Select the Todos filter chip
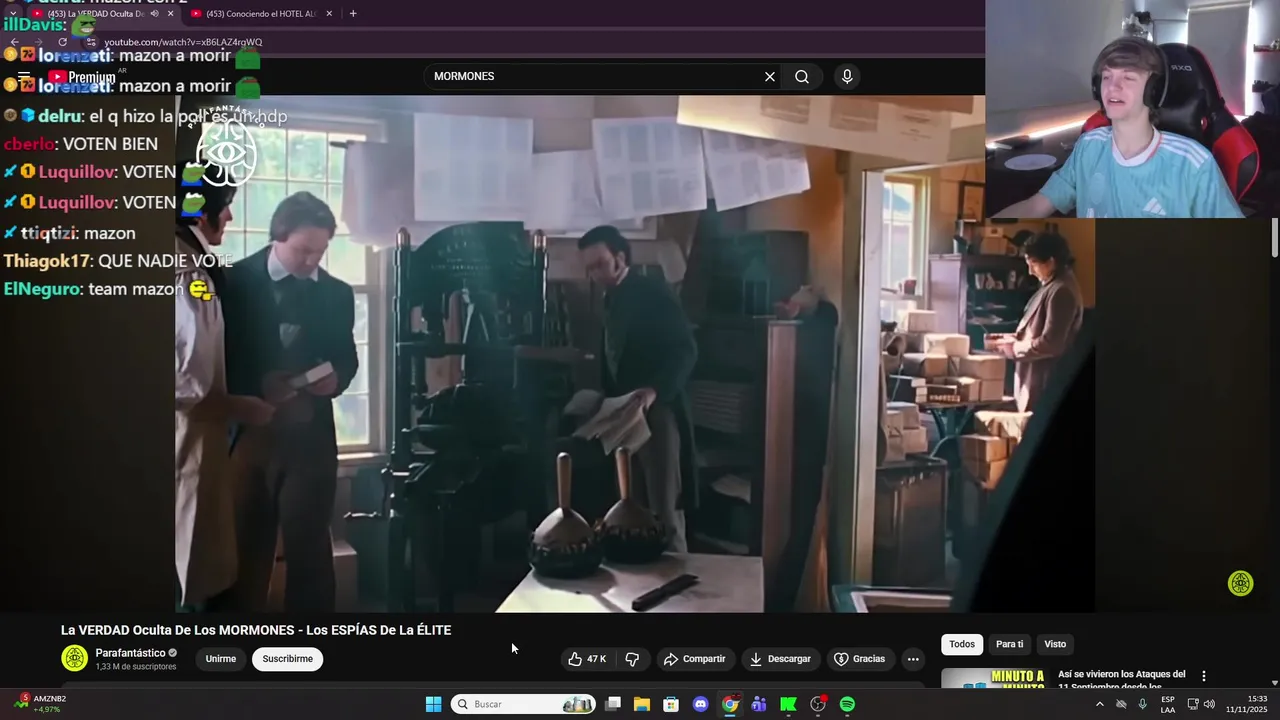 [x=962, y=644]
